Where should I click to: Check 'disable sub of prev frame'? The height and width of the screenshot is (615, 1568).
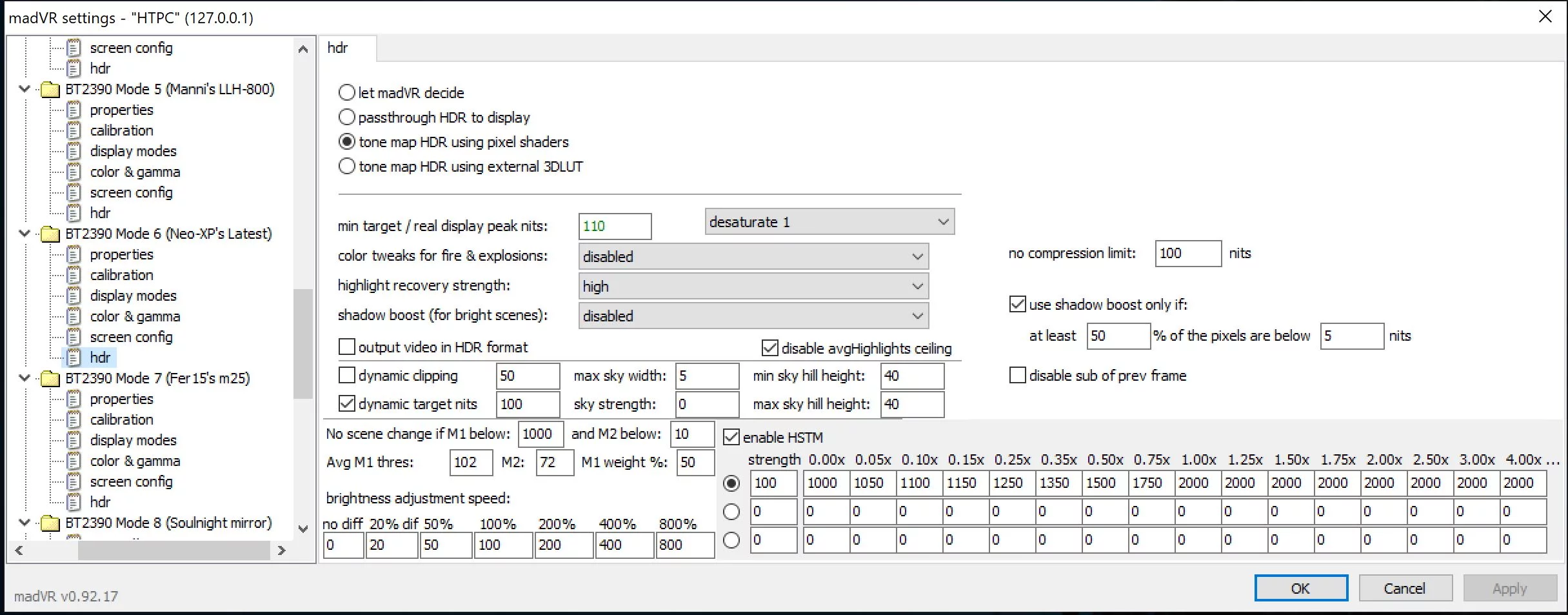(x=1018, y=376)
